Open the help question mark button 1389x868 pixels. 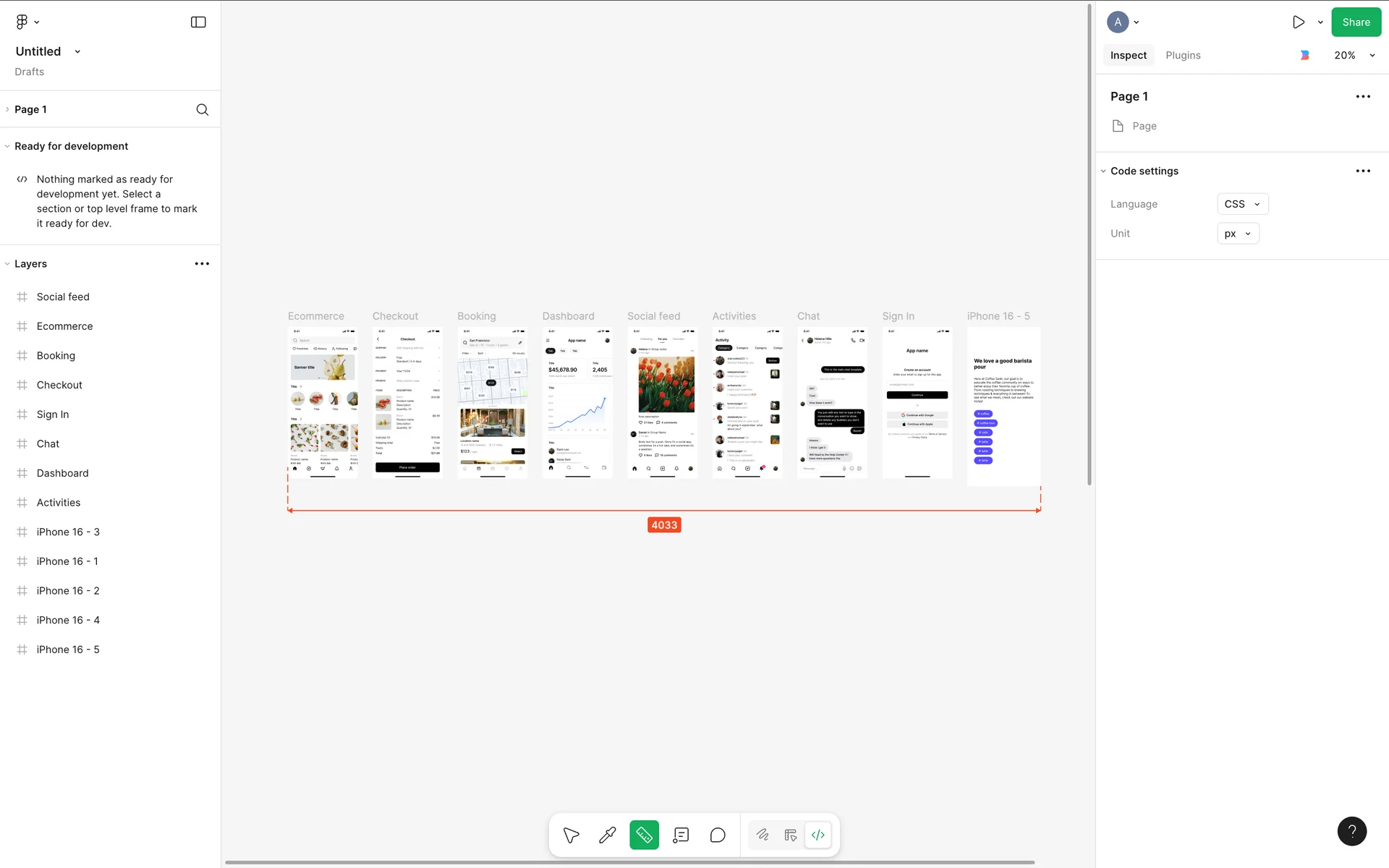(x=1351, y=831)
